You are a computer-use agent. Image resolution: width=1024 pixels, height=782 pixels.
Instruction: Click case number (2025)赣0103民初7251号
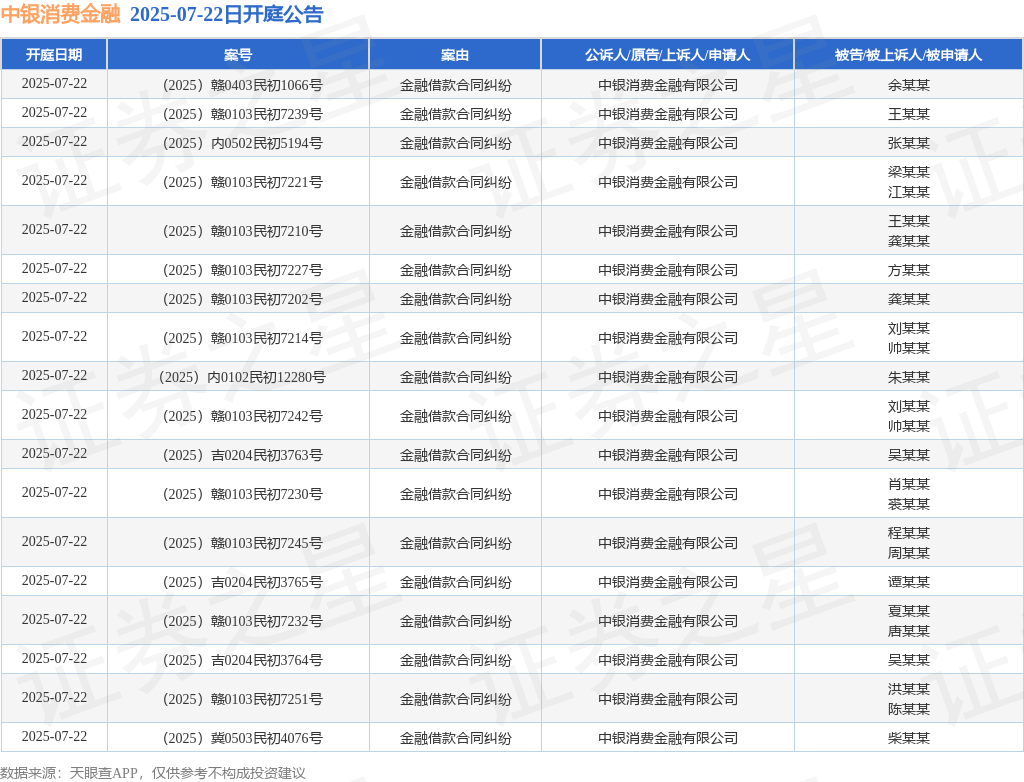pos(238,699)
